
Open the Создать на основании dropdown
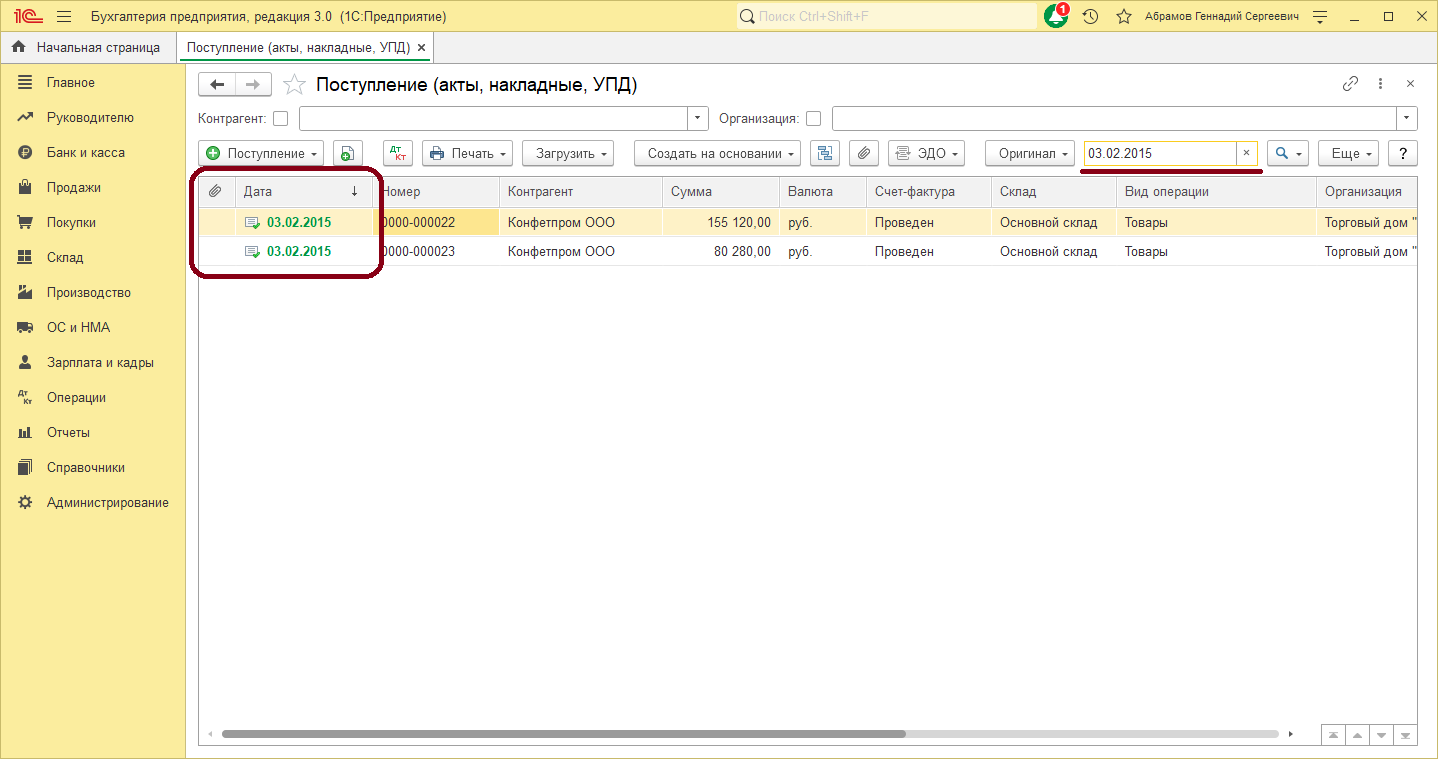pos(717,153)
